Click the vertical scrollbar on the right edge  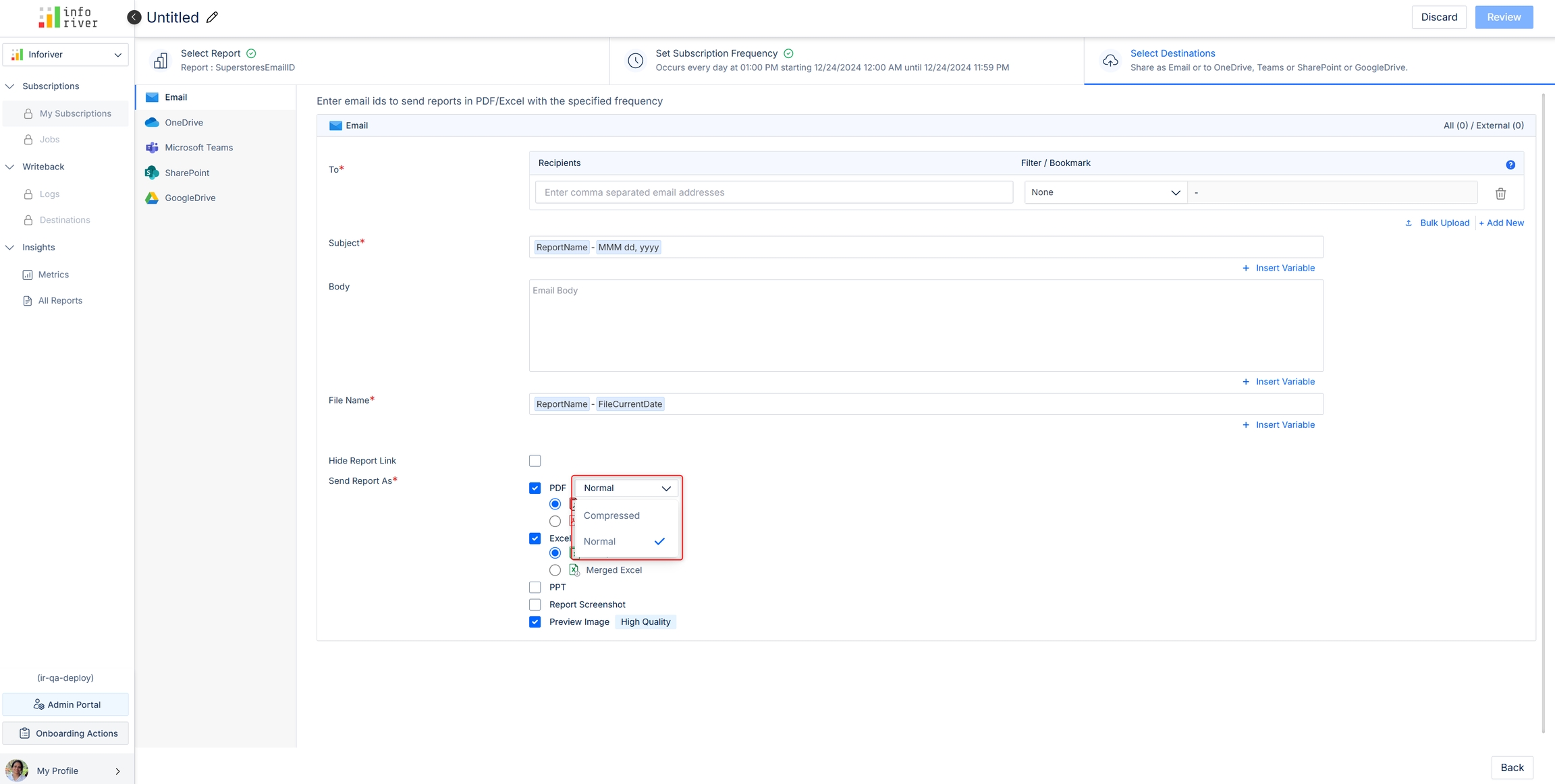[1543, 412]
